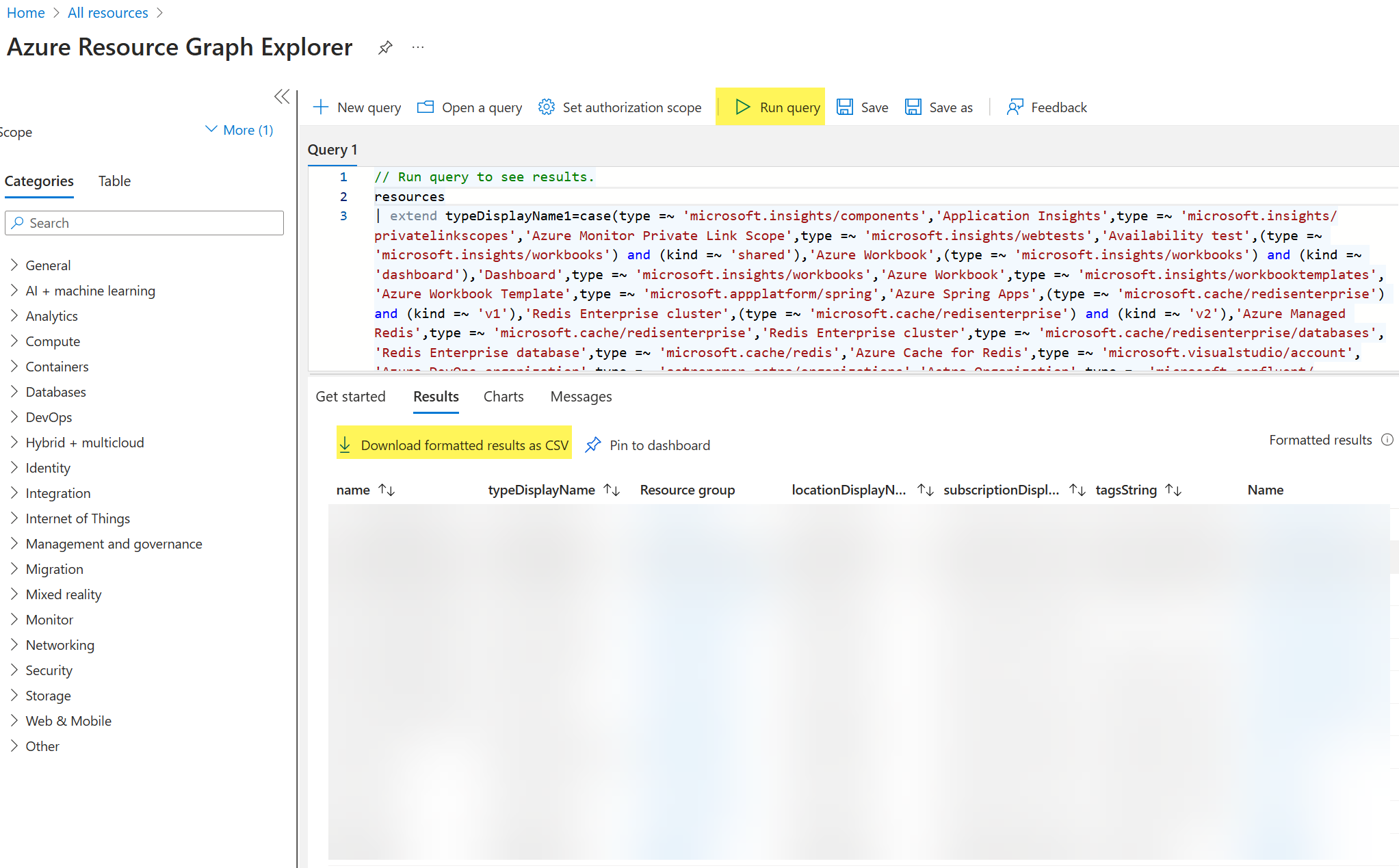The image size is (1399, 868).
Task: Sort by the typeDisplayName column arrows
Action: (612, 490)
